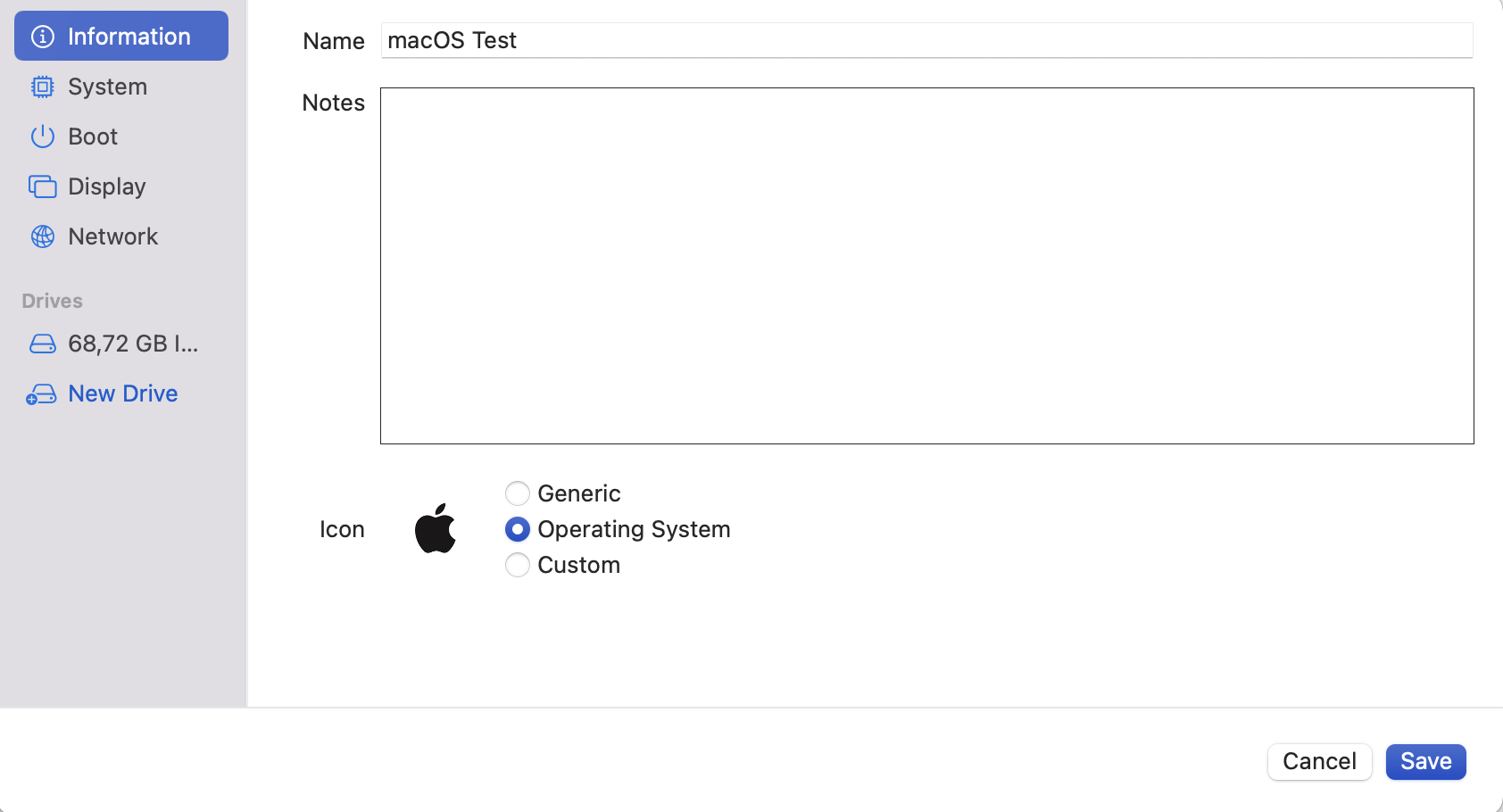Click the Network globe icon
The image size is (1503, 812).
point(42,236)
